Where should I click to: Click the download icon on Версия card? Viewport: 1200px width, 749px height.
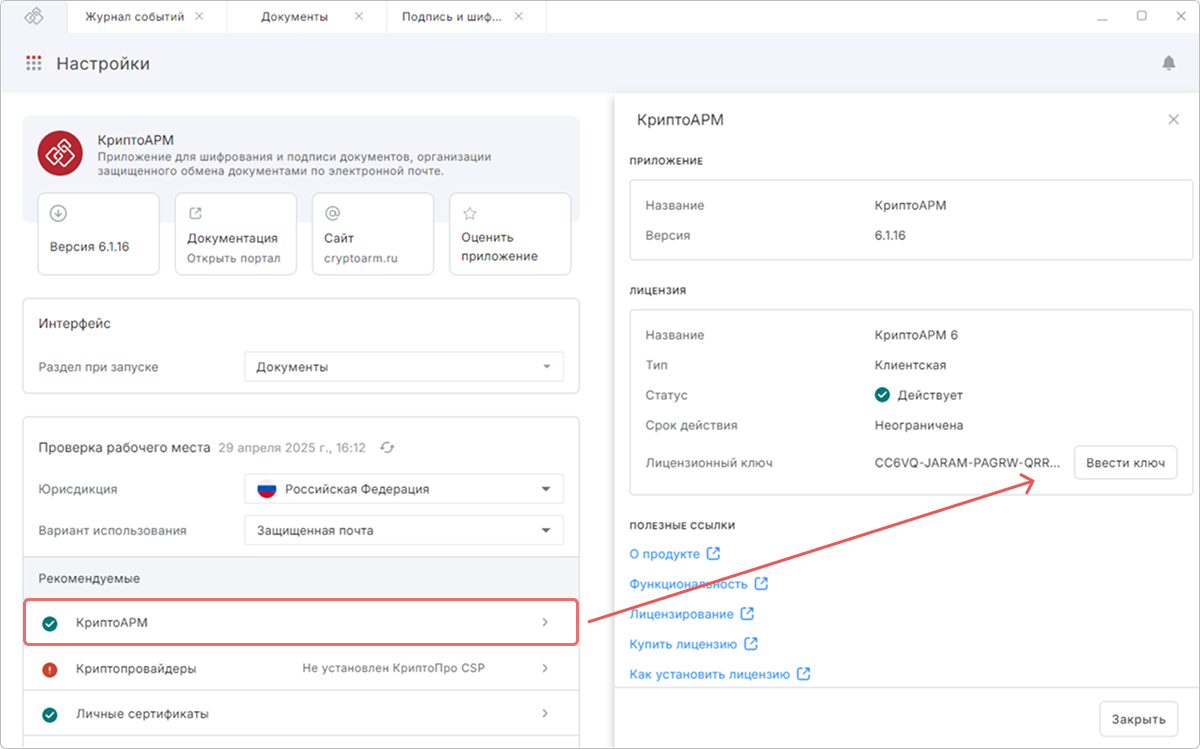58,213
